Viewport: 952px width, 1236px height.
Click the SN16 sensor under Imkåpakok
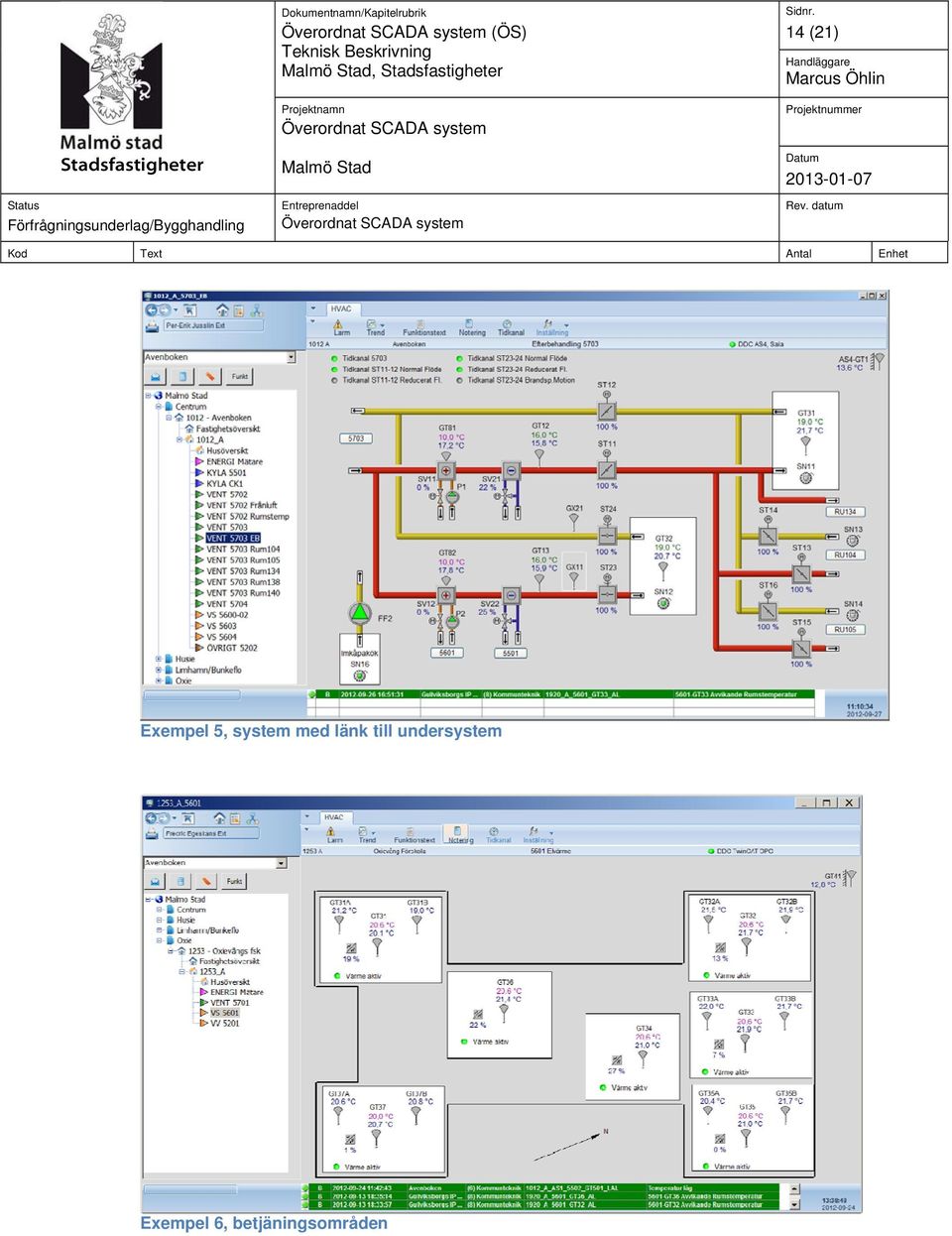click(x=359, y=676)
